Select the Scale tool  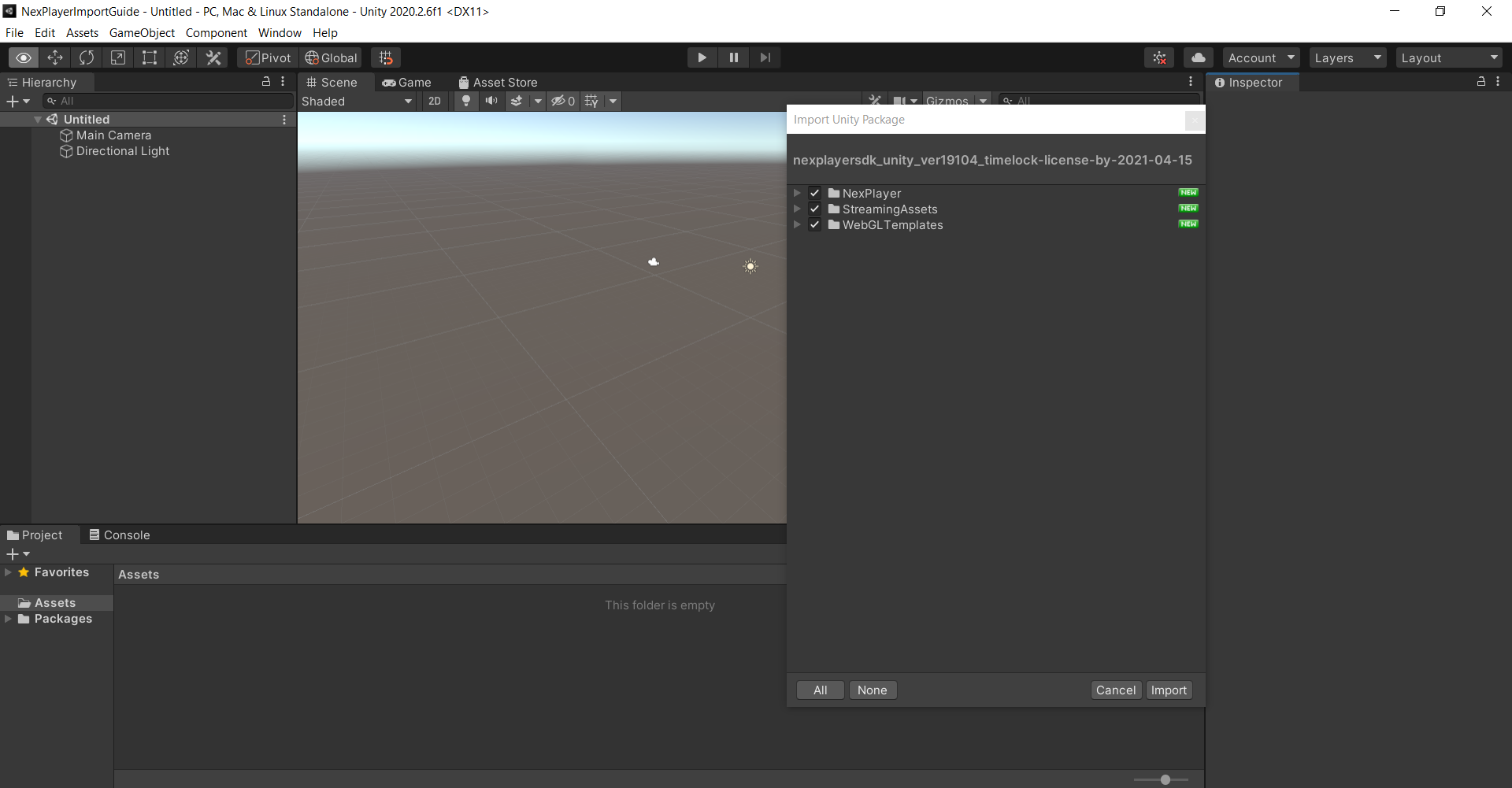(x=118, y=57)
